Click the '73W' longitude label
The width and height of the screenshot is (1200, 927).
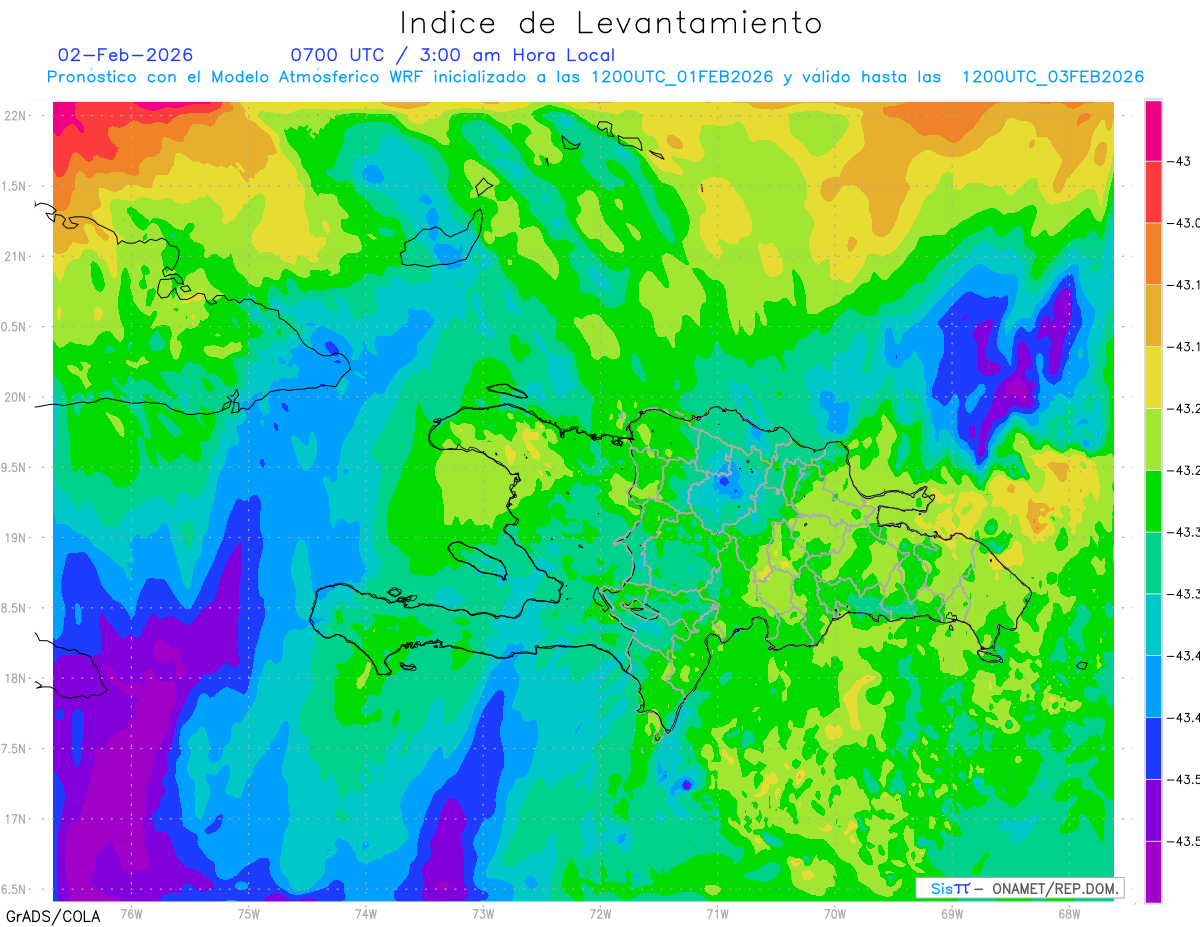(x=483, y=913)
